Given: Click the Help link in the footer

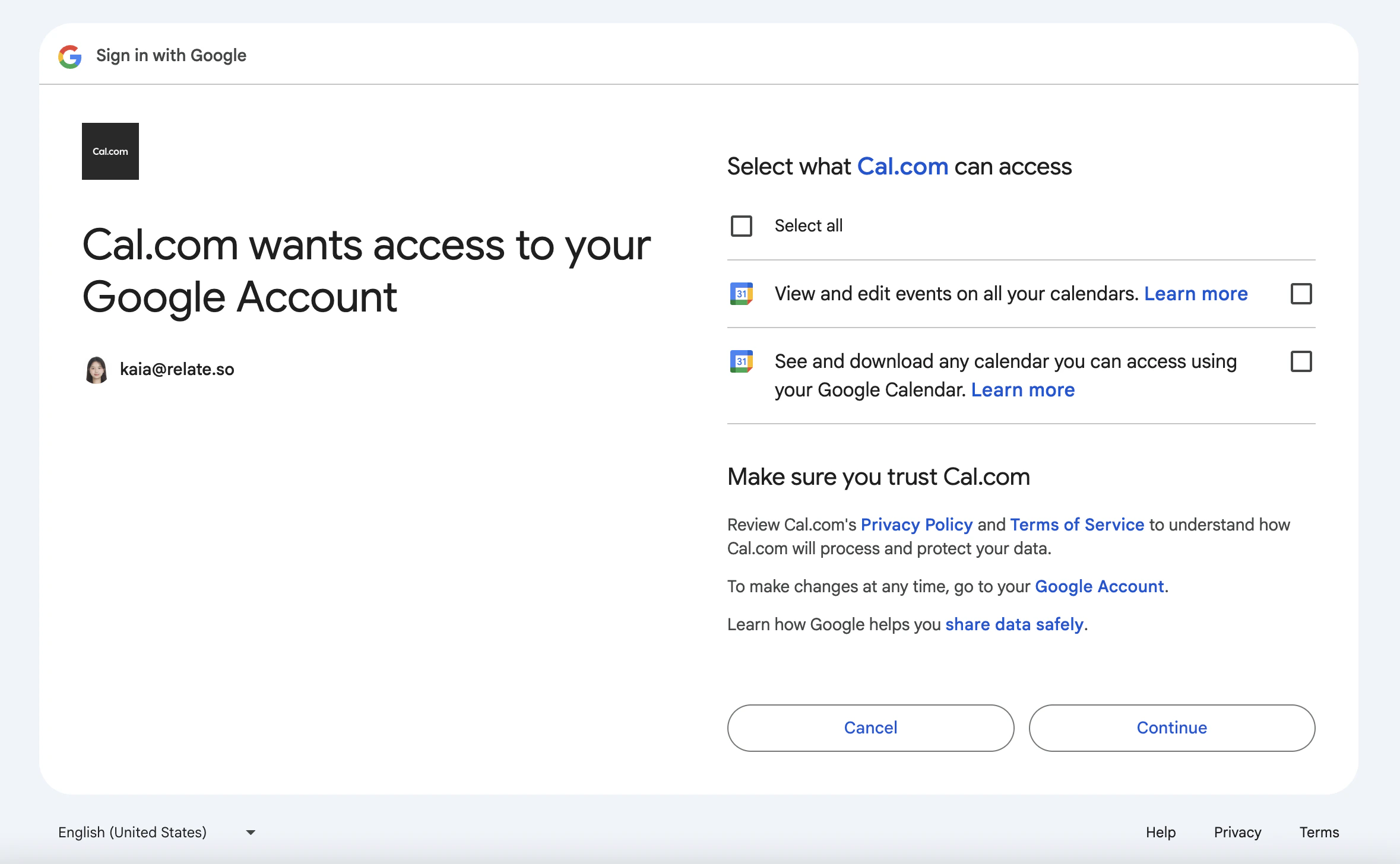Looking at the screenshot, I should (1161, 832).
